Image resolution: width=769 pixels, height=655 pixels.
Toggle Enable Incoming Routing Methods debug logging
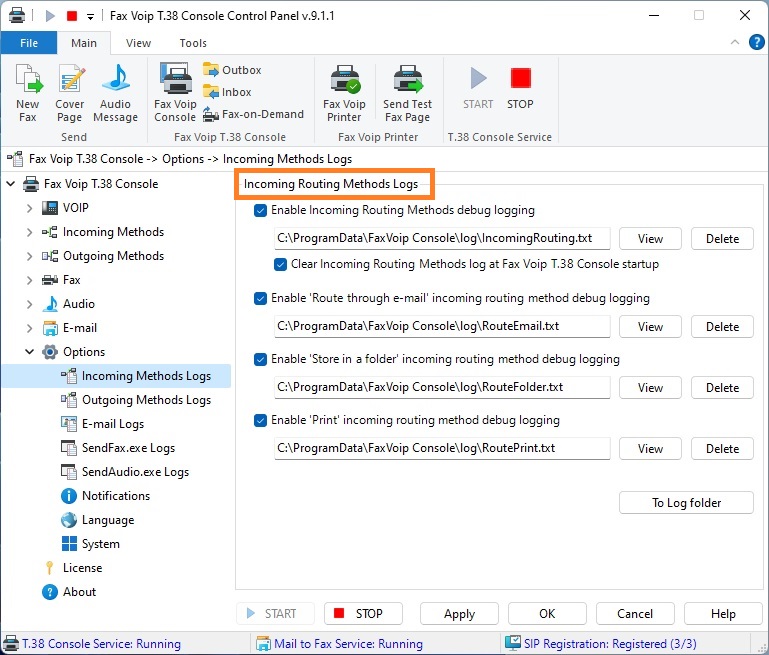[x=260, y=210]
